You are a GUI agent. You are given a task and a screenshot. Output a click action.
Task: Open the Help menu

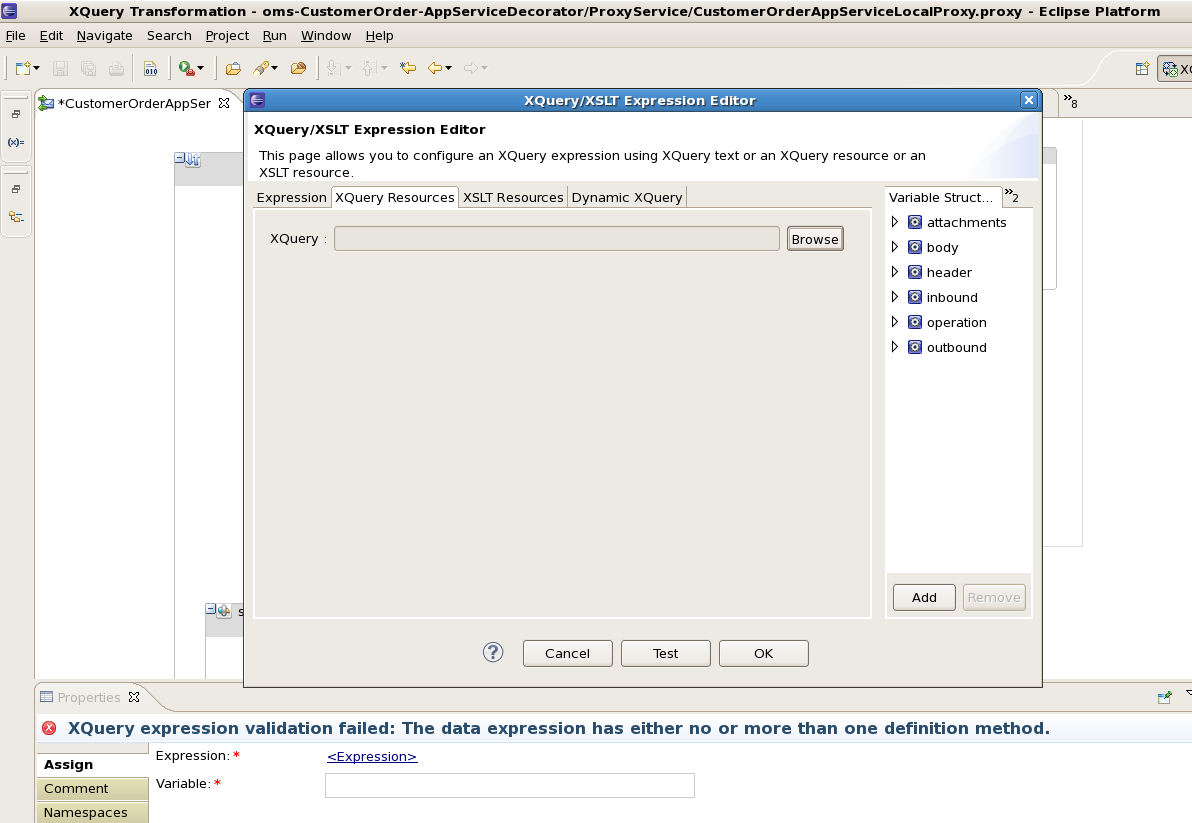click(x=379, y=36)
